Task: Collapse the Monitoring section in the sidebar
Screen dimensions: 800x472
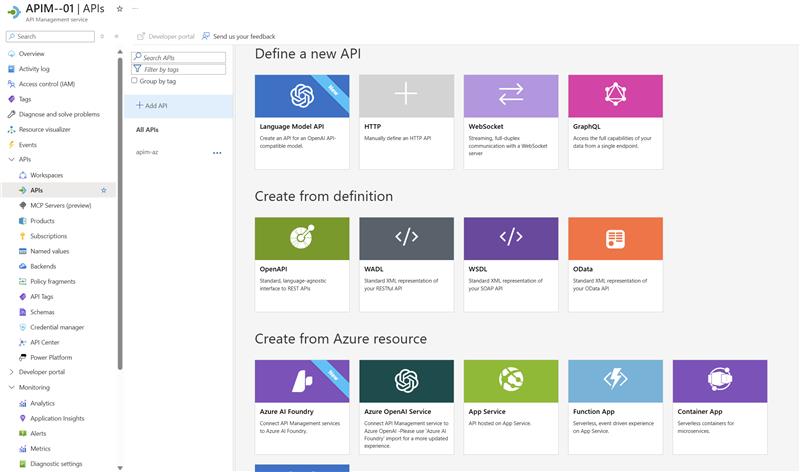Action: (11, 387)
